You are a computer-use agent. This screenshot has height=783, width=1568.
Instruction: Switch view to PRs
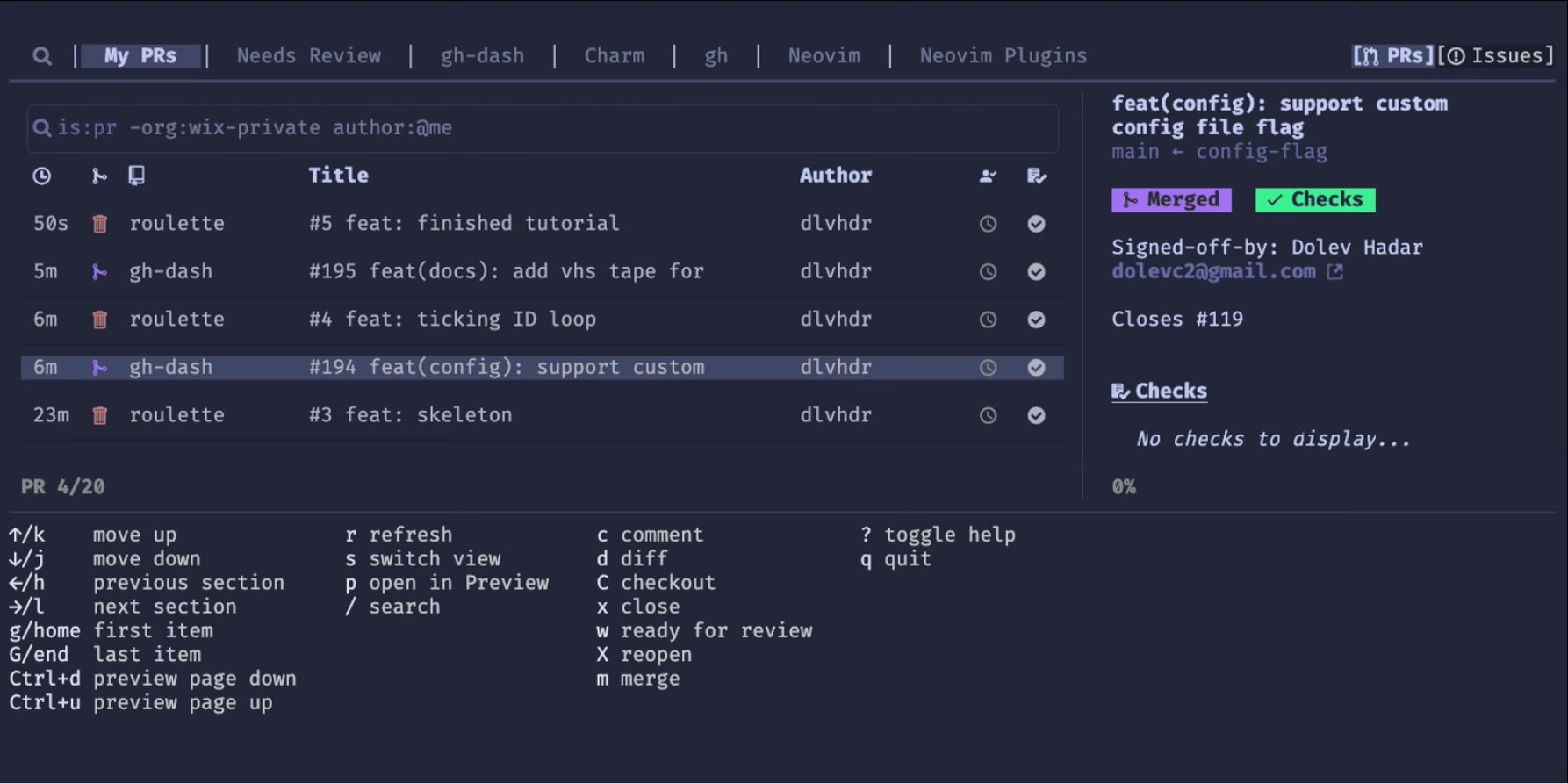[x=1393, y=56]
